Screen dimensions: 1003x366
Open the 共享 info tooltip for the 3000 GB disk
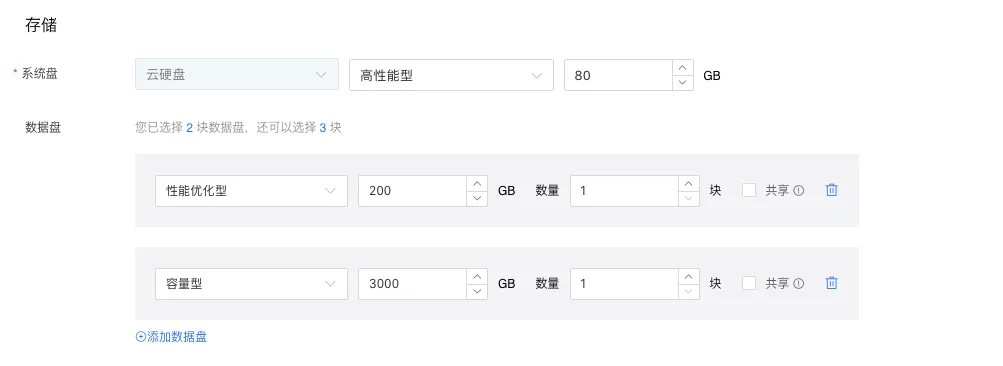(x=798, y=283)
